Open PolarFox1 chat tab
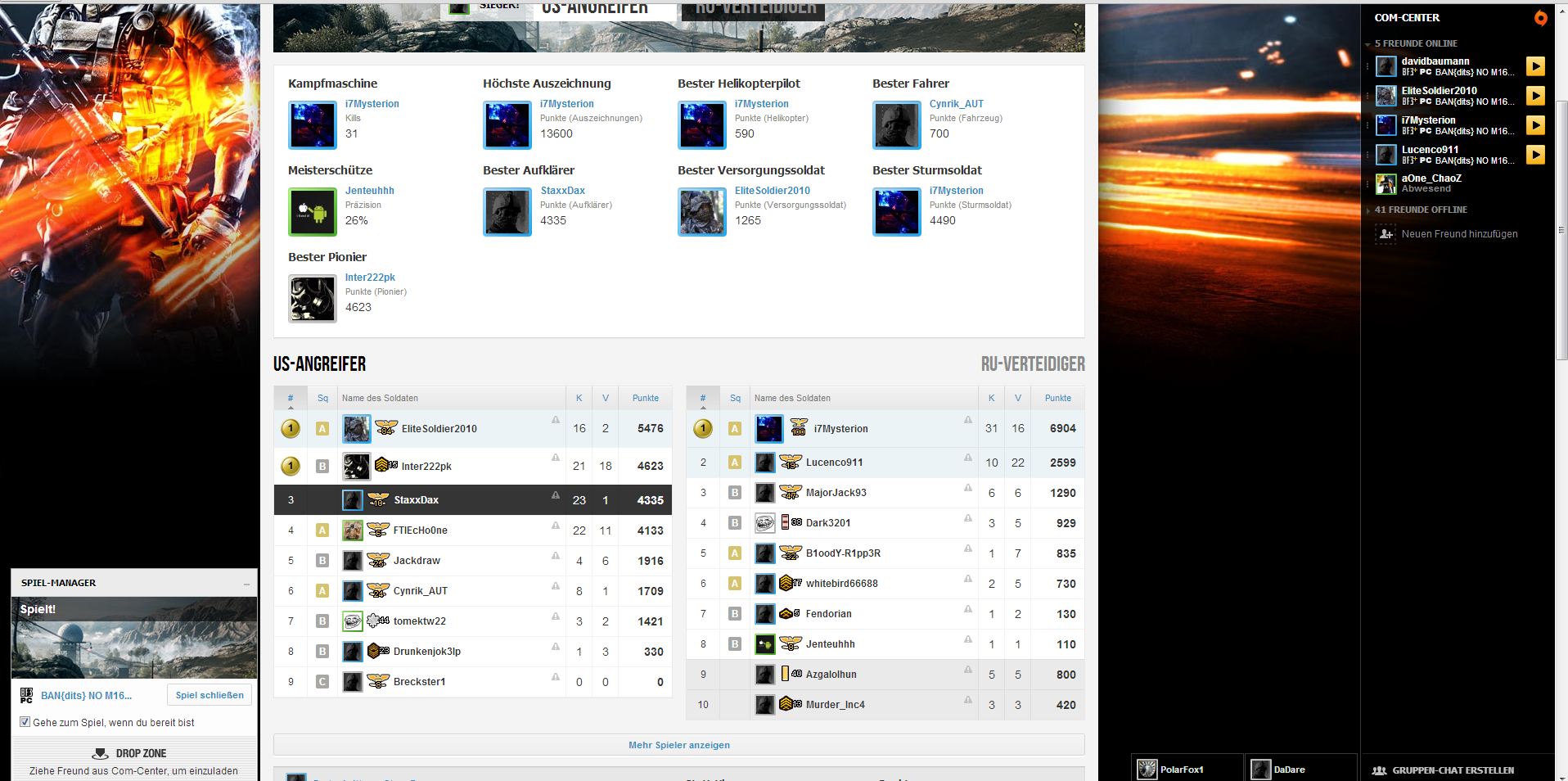Screen dimensions: 1568x781 click(x=1186, y=769)
